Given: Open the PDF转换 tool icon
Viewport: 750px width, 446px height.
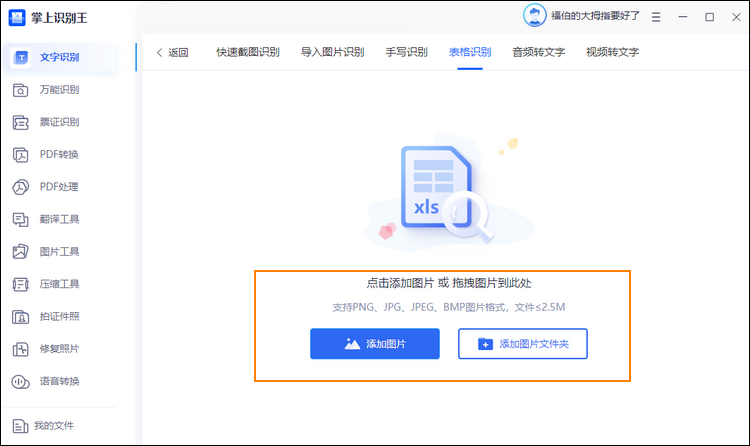Looking at the screenshot, I should pyautogui.click(x=20, y=154).
